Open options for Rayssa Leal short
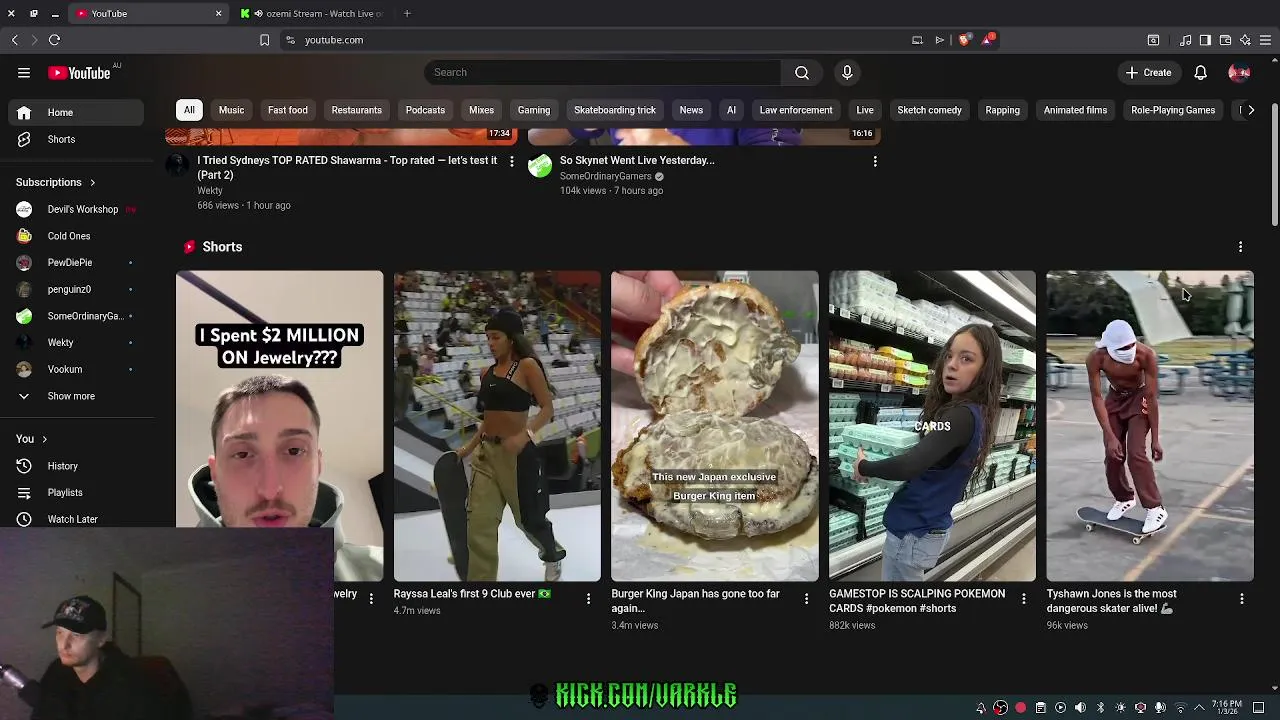This screenshot has width=1280, height=720. point(589,599)
